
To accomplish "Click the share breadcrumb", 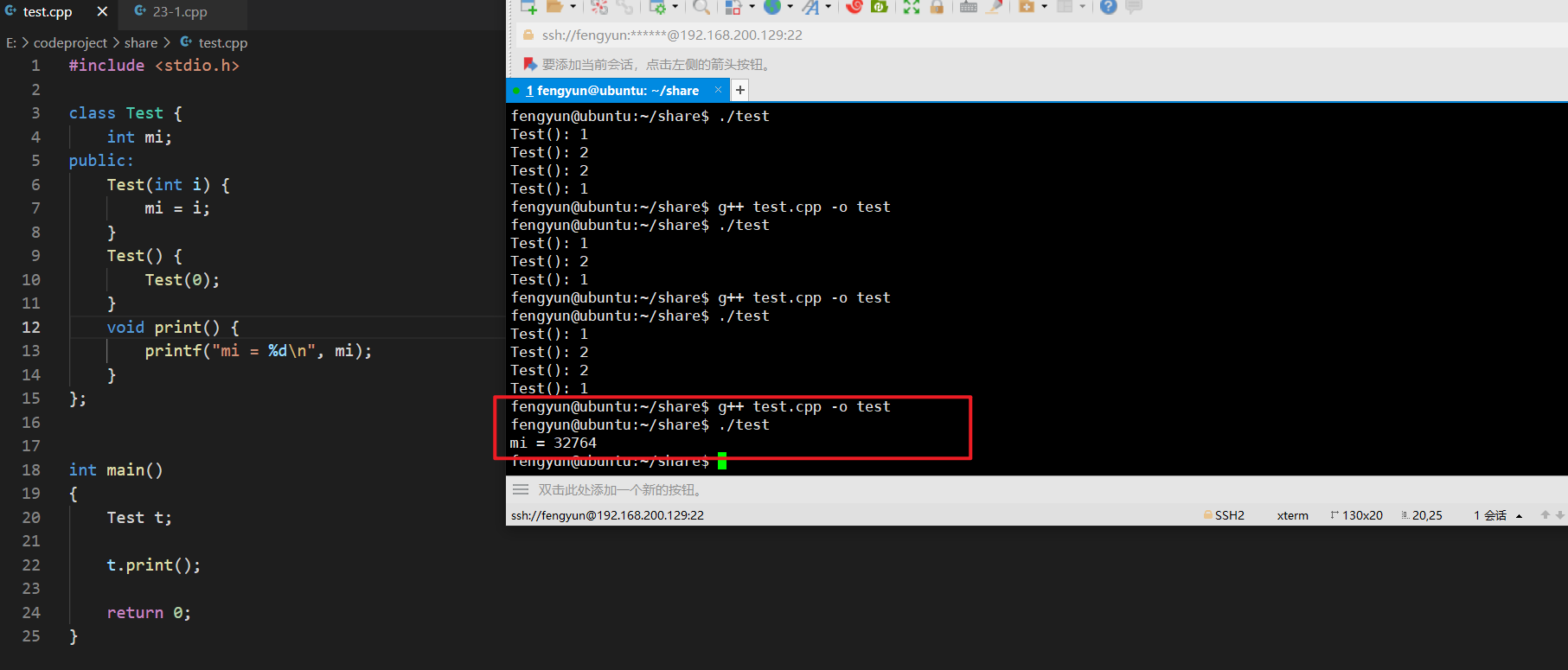I will [141, 42].
